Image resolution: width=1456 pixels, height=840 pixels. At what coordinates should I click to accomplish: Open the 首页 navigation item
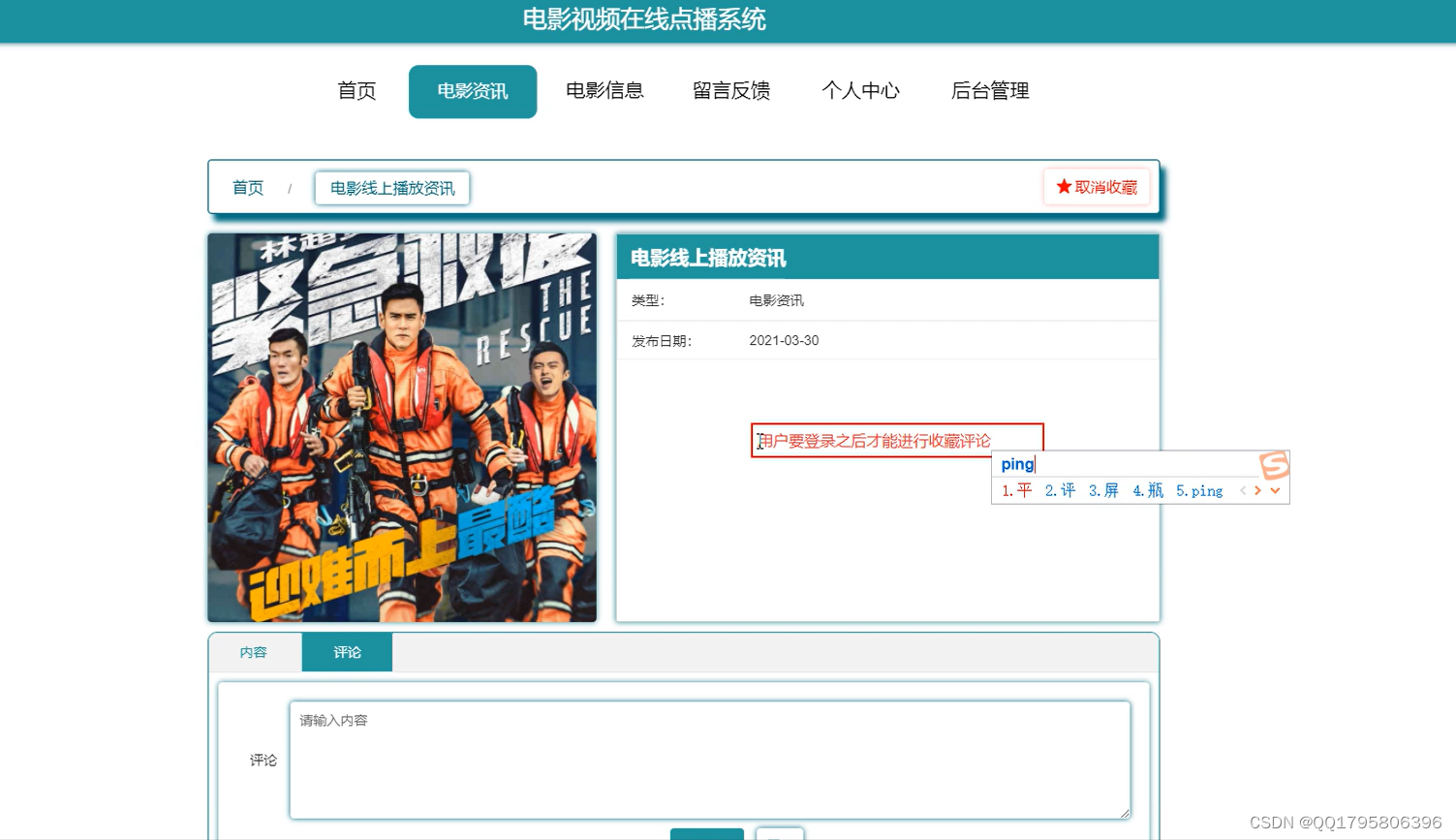356,91
